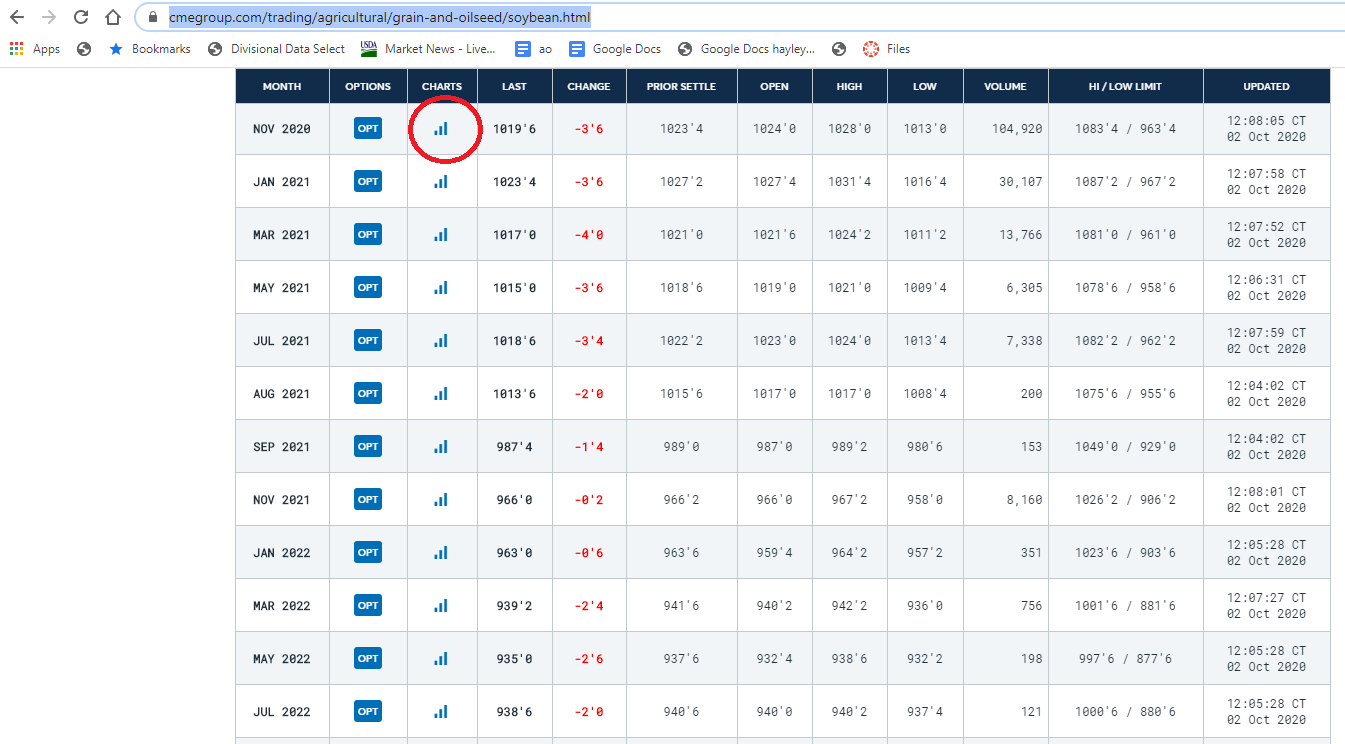Click the HI / LOW LIMIT header
The height and width of the screenshot is (744, 1345).
1125,86
